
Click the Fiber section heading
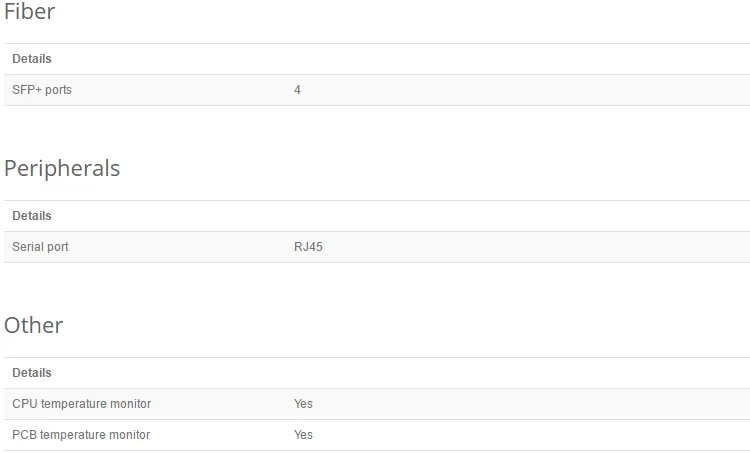tap(30, 11)
